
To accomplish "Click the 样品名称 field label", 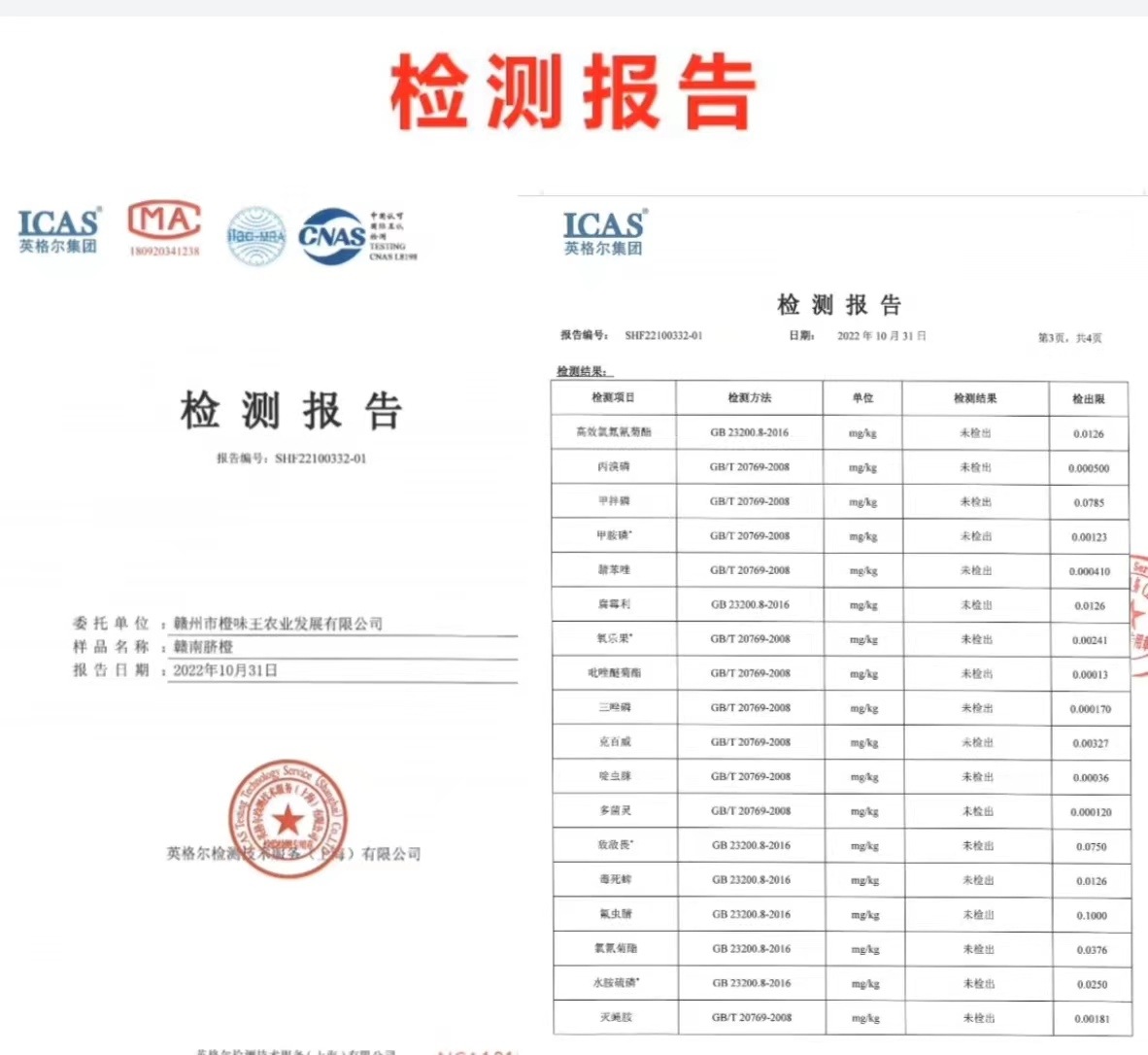I will click(112, 647).
